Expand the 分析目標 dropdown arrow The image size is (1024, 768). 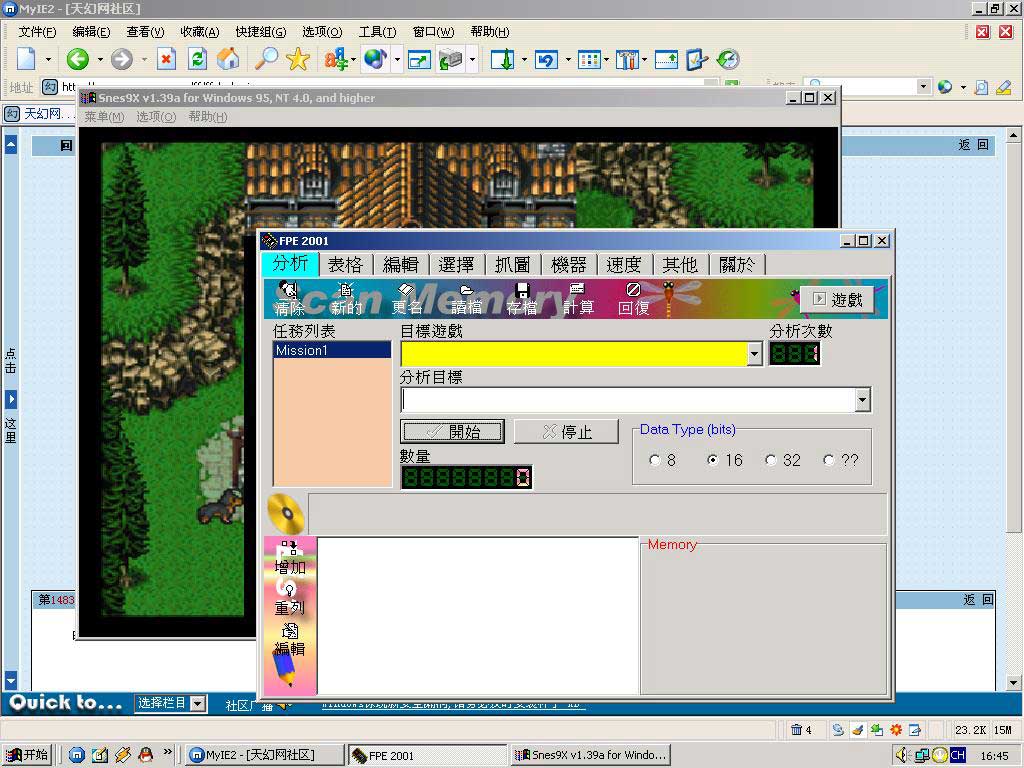(x=863, y=400)
